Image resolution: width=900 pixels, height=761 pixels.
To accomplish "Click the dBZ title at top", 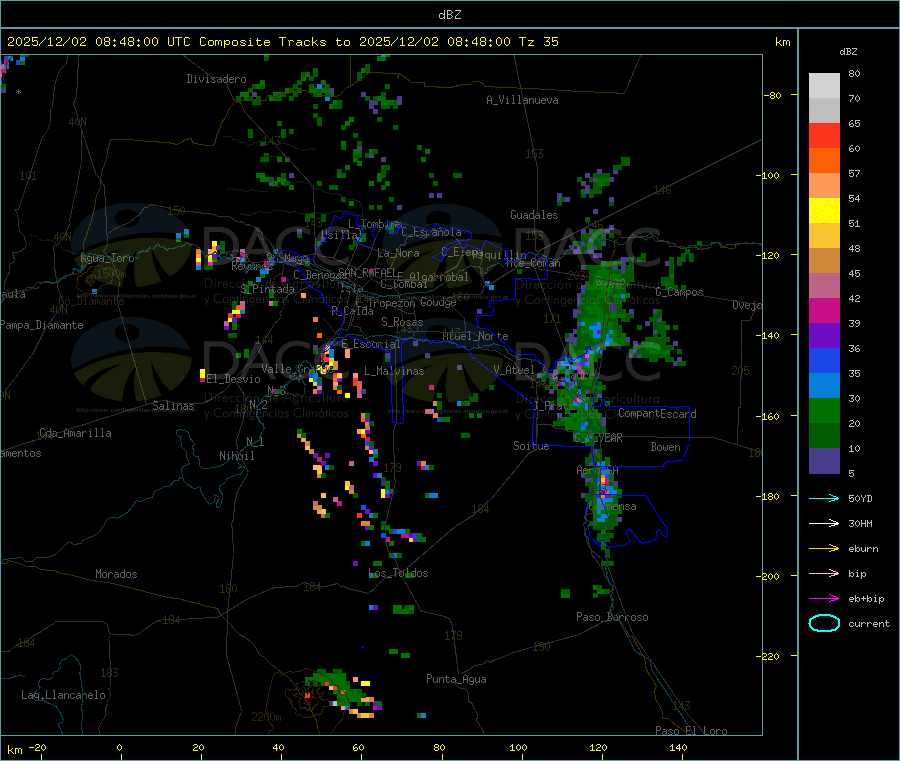I will pyautogui.click(x=449, y=15).
